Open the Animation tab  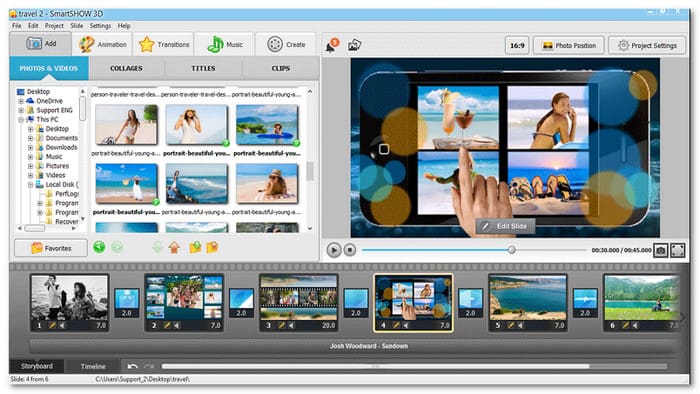102,44
